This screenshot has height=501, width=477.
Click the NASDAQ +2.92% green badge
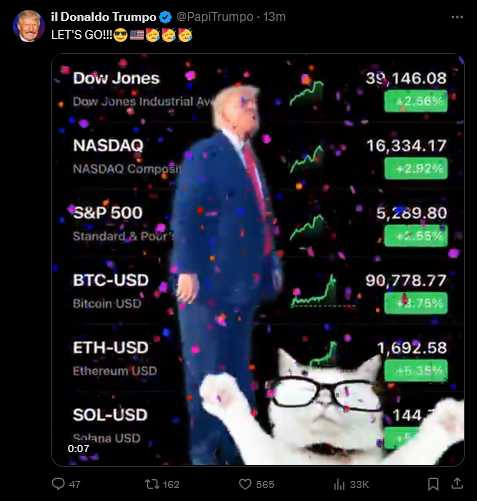pos(416,169)
